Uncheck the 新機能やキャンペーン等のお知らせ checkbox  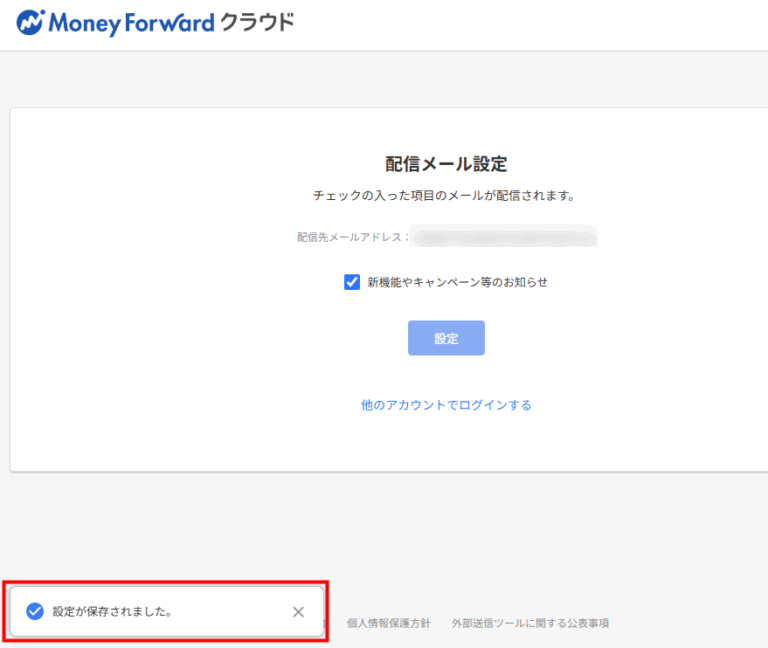352,282
